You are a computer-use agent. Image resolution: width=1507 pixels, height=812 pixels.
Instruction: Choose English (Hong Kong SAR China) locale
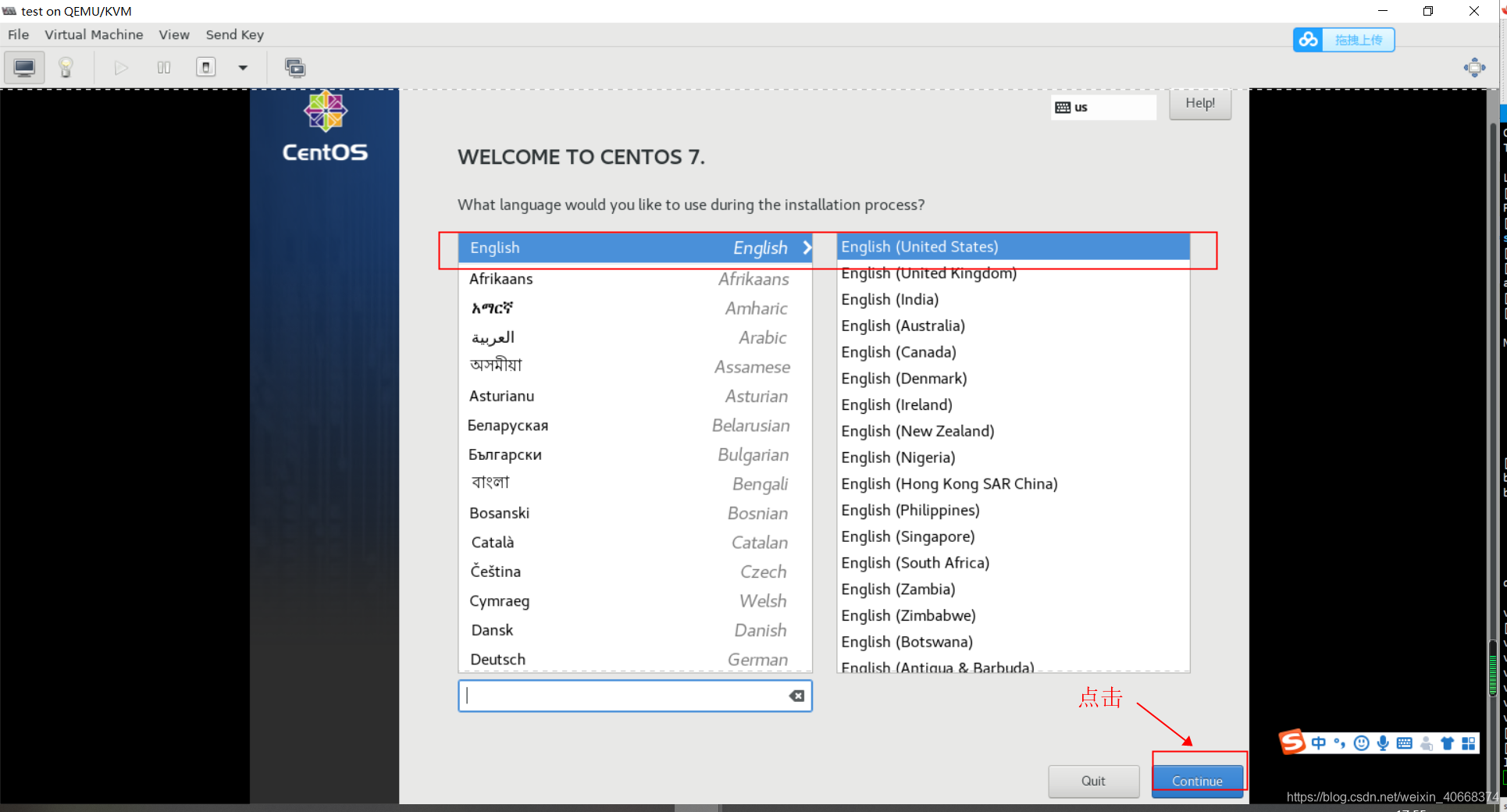tap(1014, 484)
